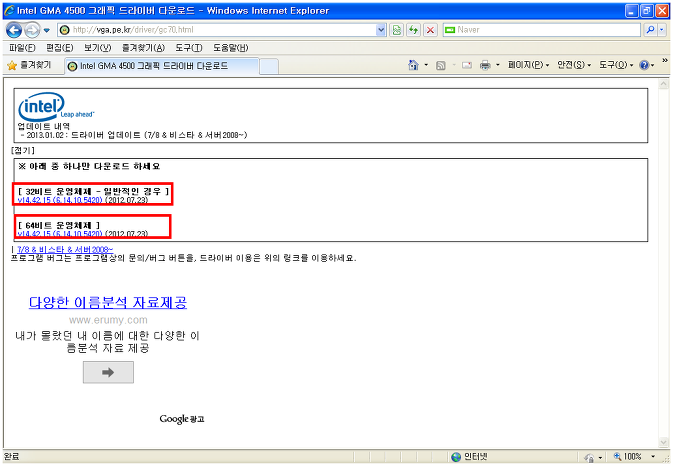673x466 pixels.
Task: Expand the Home button dropdown arrow
Action: [426, 65]
